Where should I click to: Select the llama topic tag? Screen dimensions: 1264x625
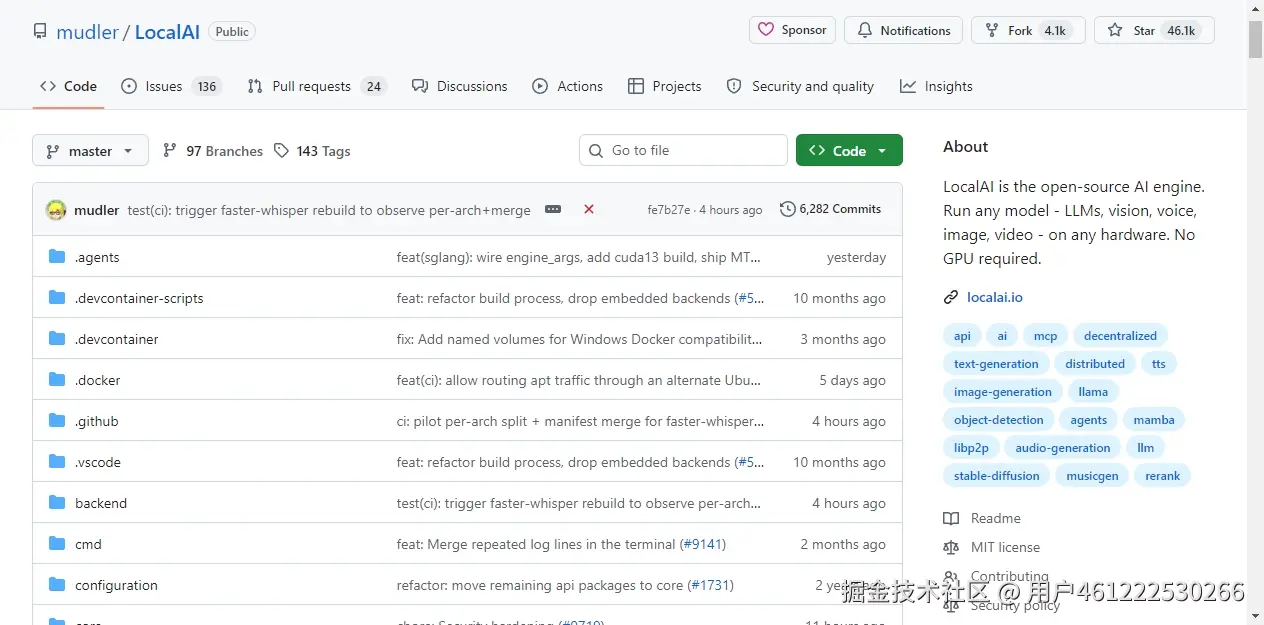click(x=1093, y=392)
